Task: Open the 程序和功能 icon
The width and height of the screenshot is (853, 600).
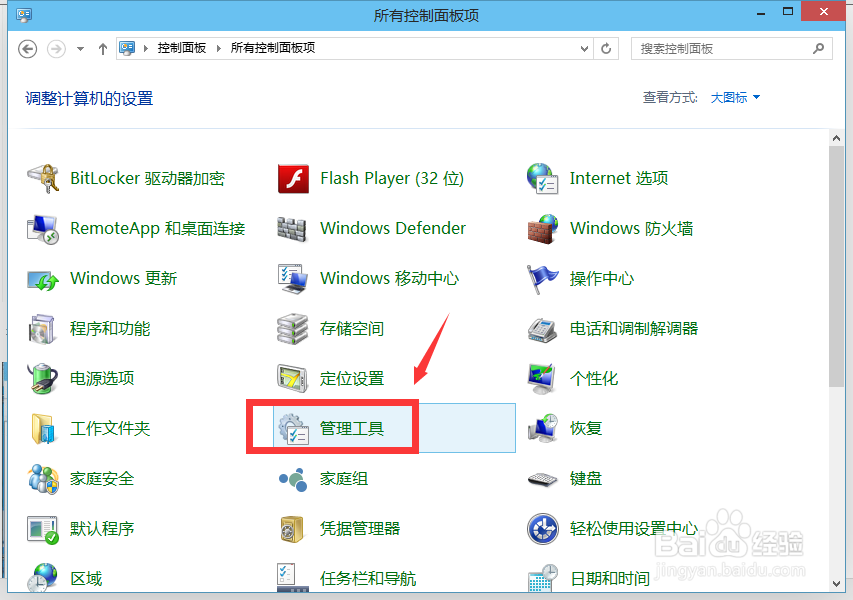Action: click(x=42, y=329)
